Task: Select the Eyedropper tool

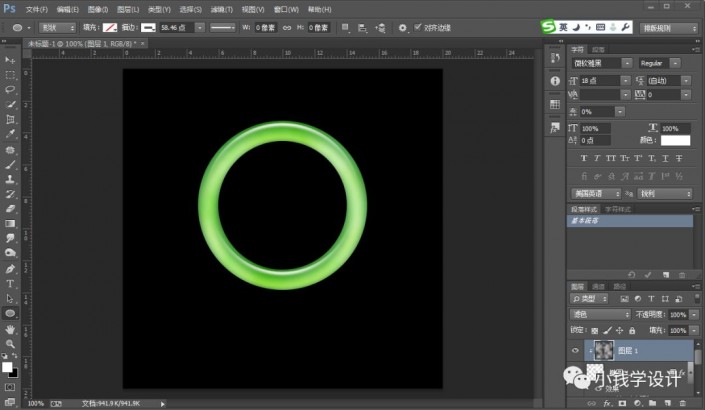Action: pos(10,132)
